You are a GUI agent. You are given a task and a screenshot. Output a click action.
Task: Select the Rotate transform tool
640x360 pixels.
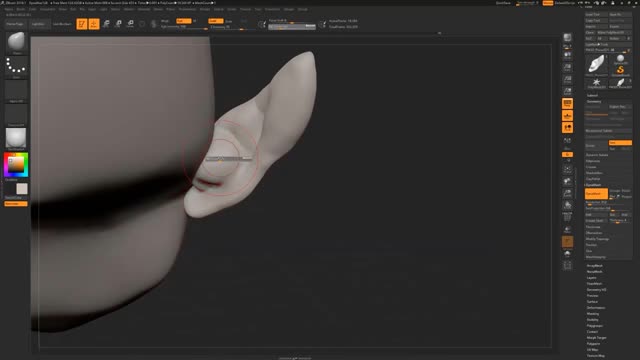[131, 24]
